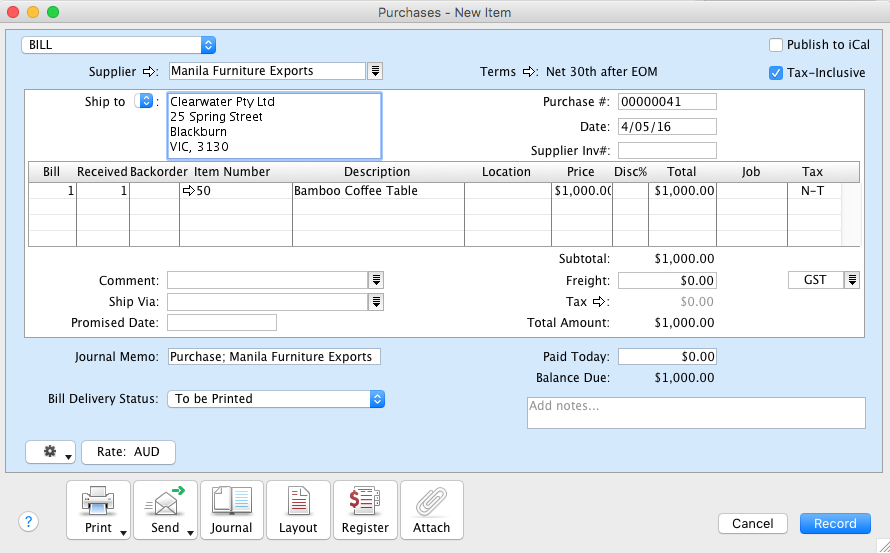Viewport: 890px width, 553px height.
Task: Expand the Bill Delivery Status dropdown
Action: [x=377, y=399]
